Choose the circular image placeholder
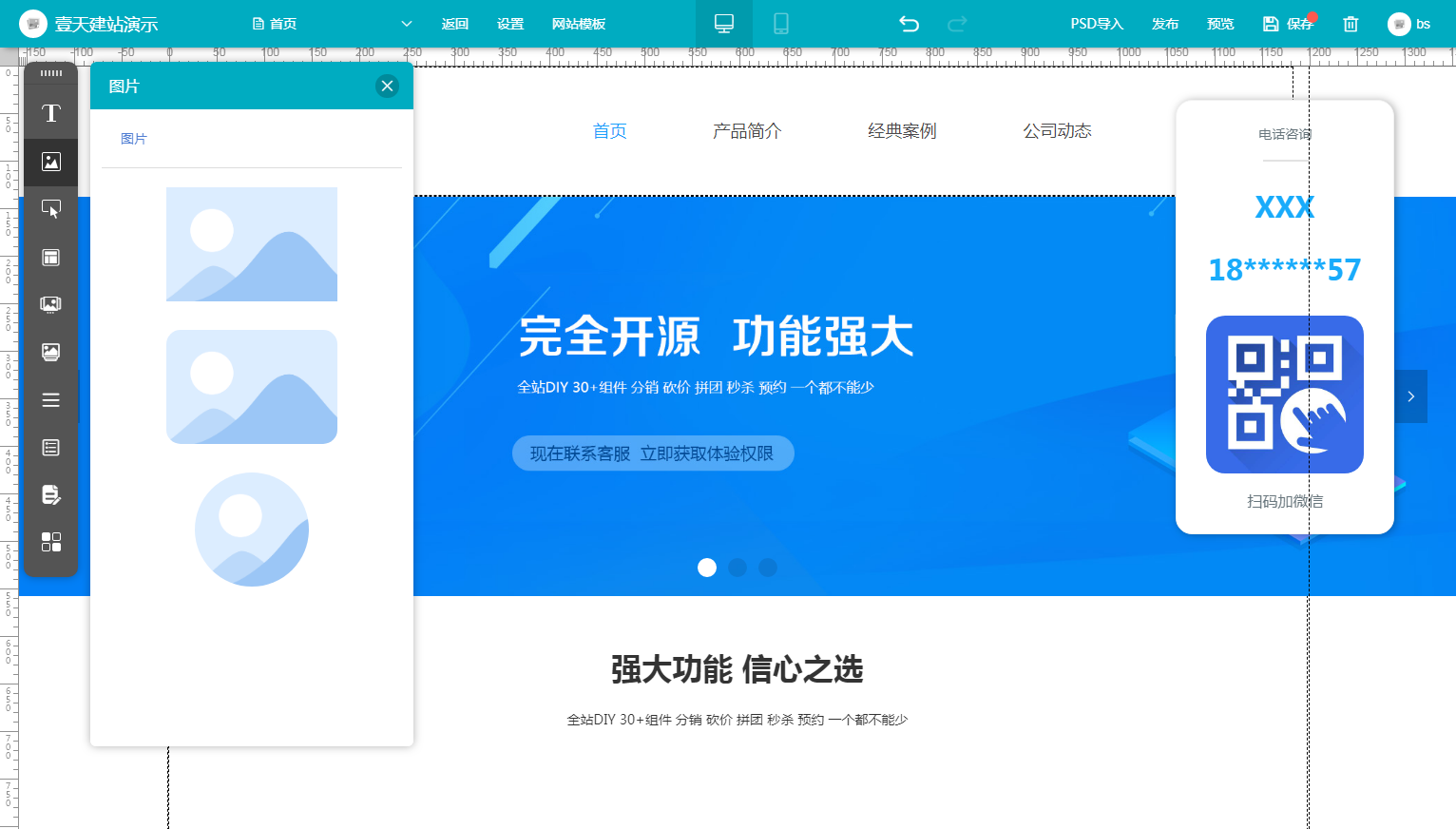This screenshot has height=829, width=1456. pyautogui.click(x=252, y=530)
